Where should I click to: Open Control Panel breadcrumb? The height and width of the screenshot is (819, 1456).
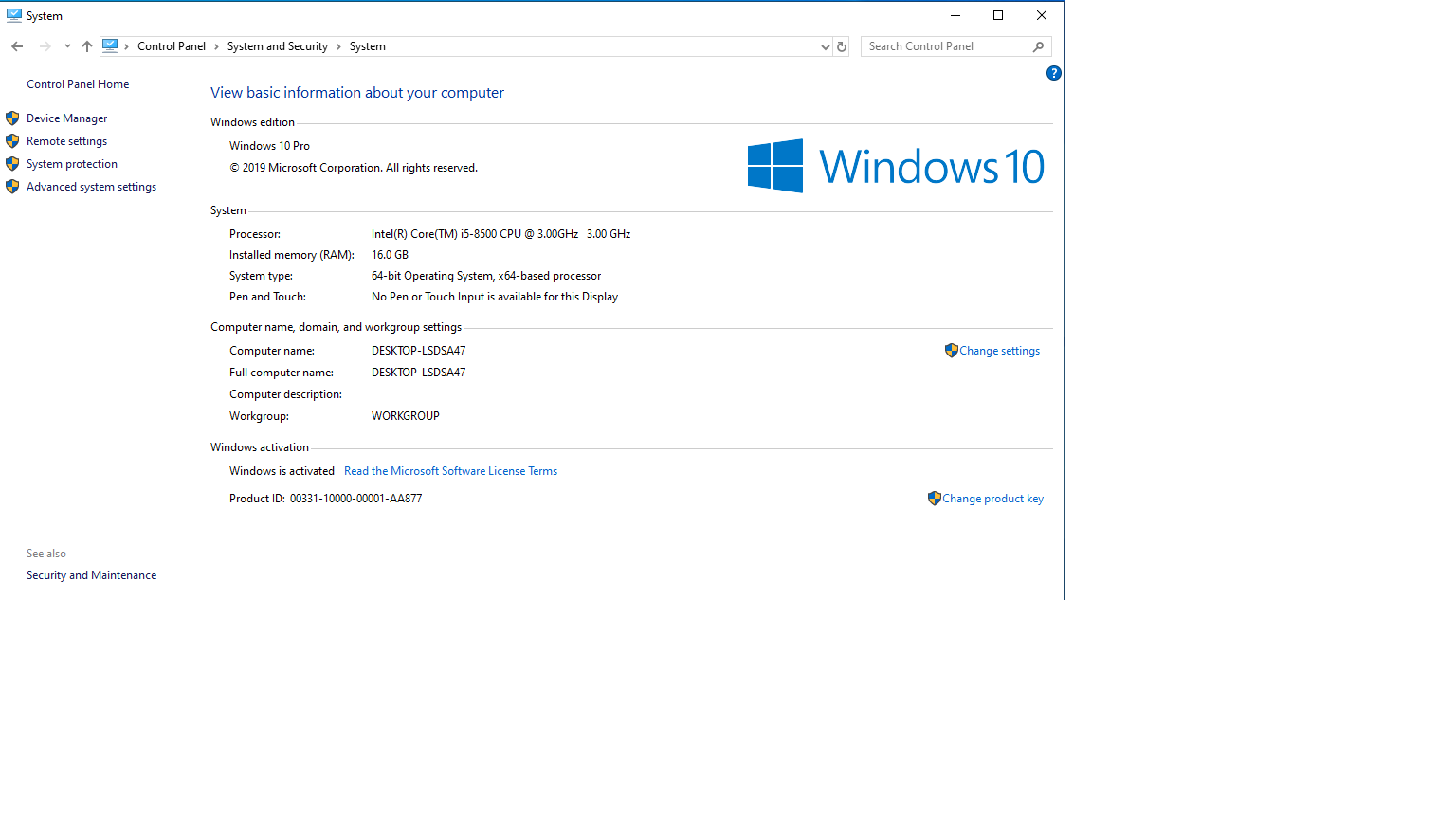coord(172,46)
